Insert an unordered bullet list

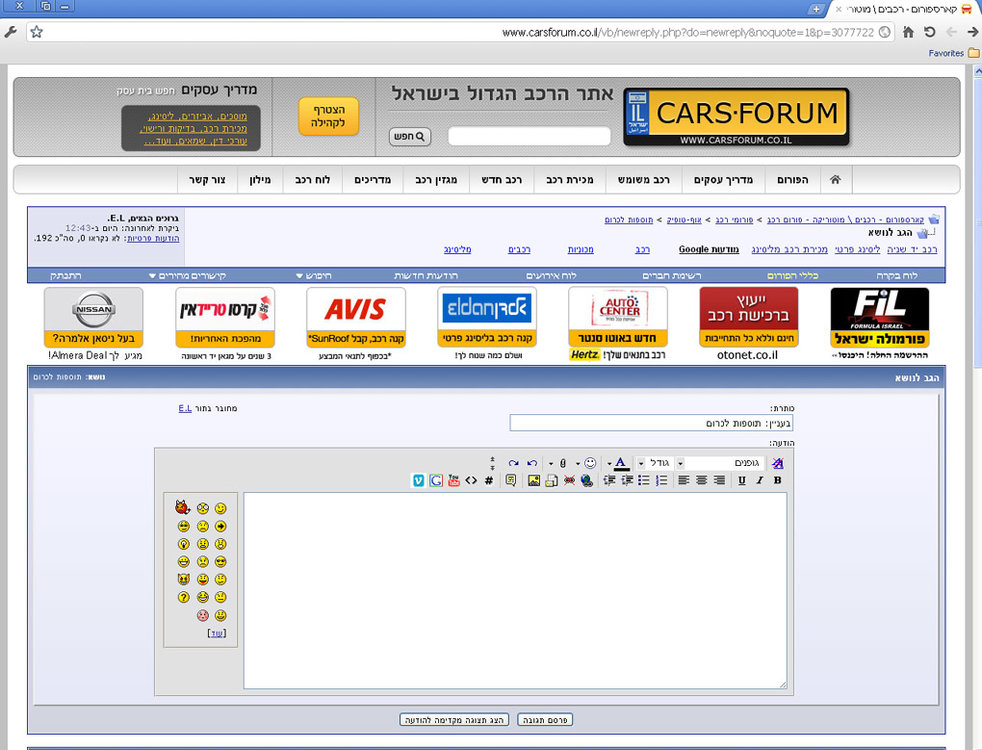[x=644, y=480]
